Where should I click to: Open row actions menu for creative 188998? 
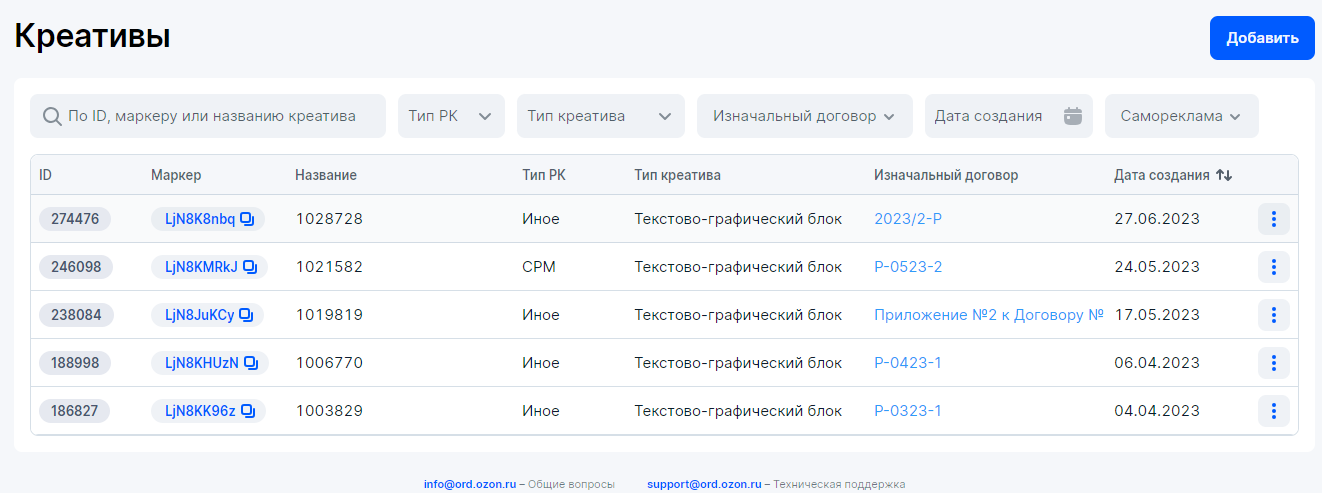[1273, 363]
